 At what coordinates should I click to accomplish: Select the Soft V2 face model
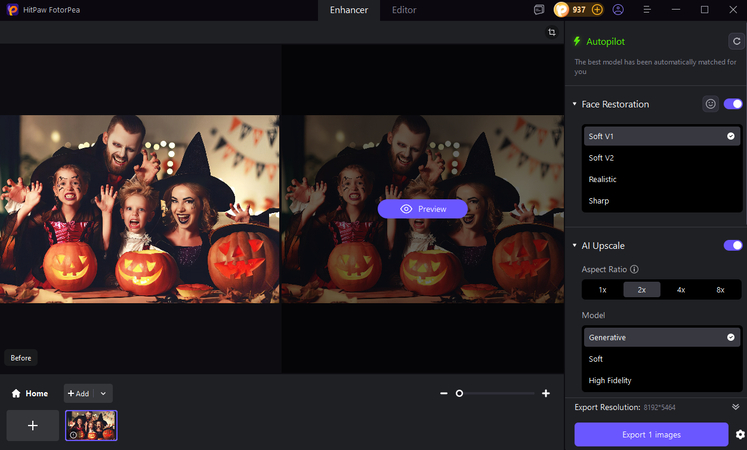[x=662, y=158]
